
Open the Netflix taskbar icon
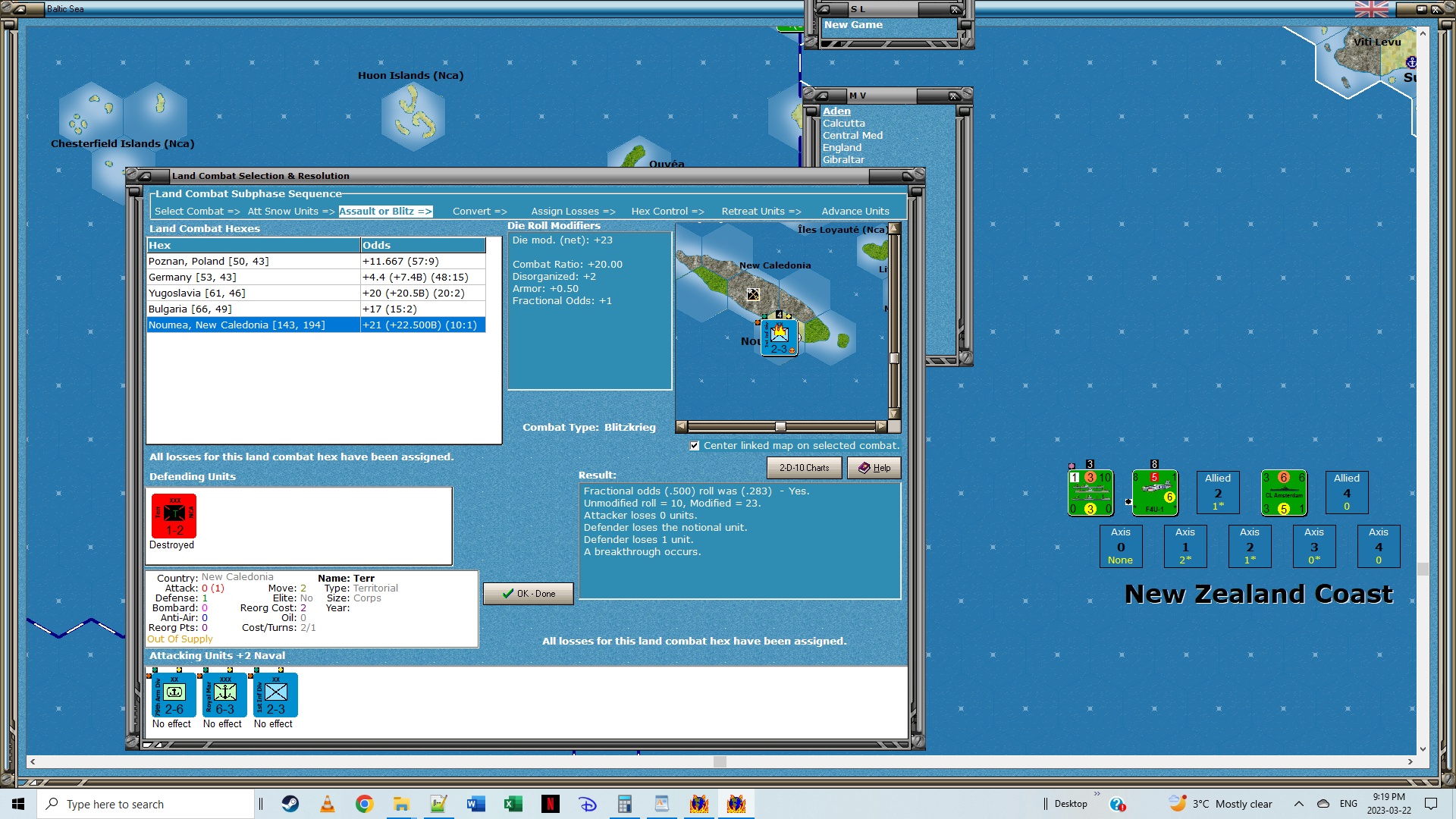(550, 804)
